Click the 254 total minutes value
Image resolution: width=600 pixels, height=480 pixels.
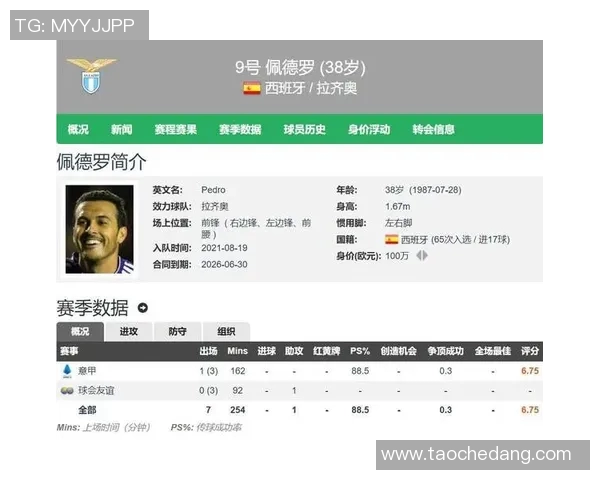pyautogui.click(x=238, y=410)
